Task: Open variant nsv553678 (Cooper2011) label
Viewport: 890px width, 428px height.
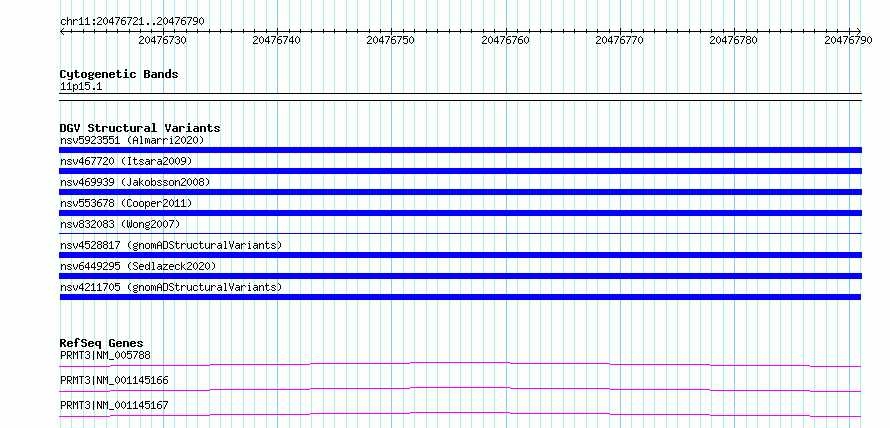Action: pyautogui.click(x=126, y=203)
